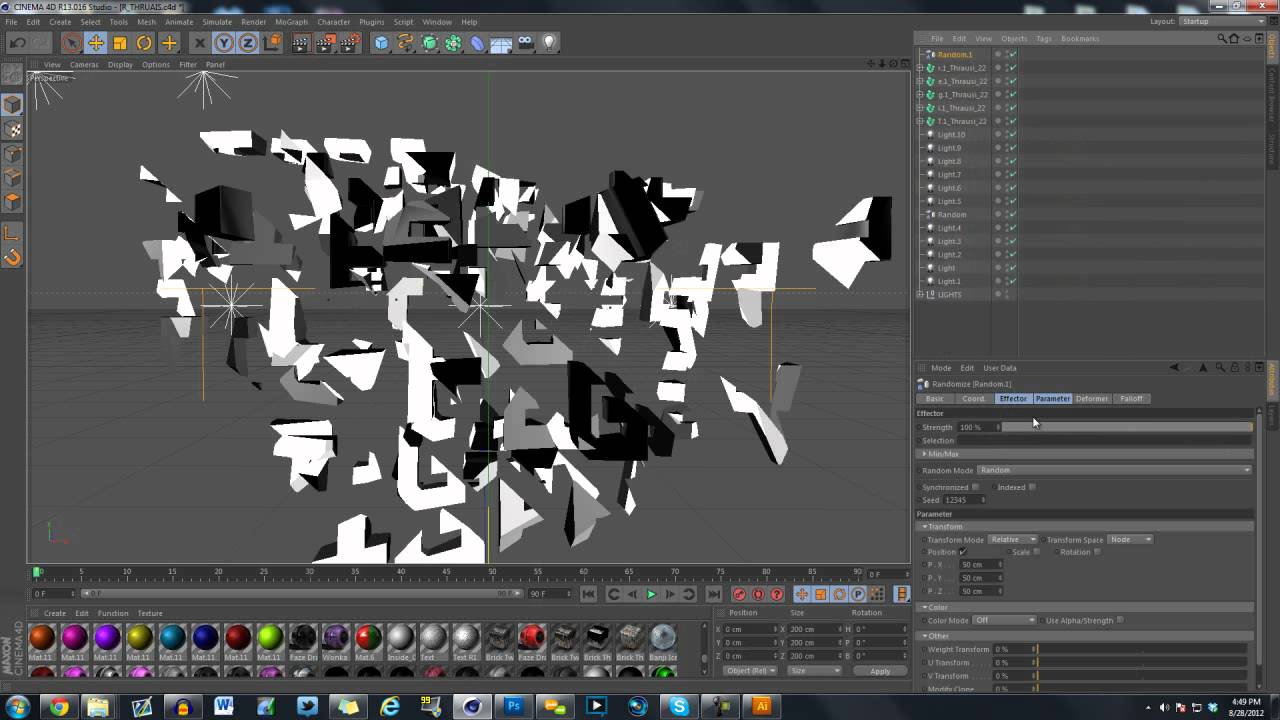This screenshot has height=720, width=1280.
Task: Switch to the Falloff tab
Action: 1131,399
